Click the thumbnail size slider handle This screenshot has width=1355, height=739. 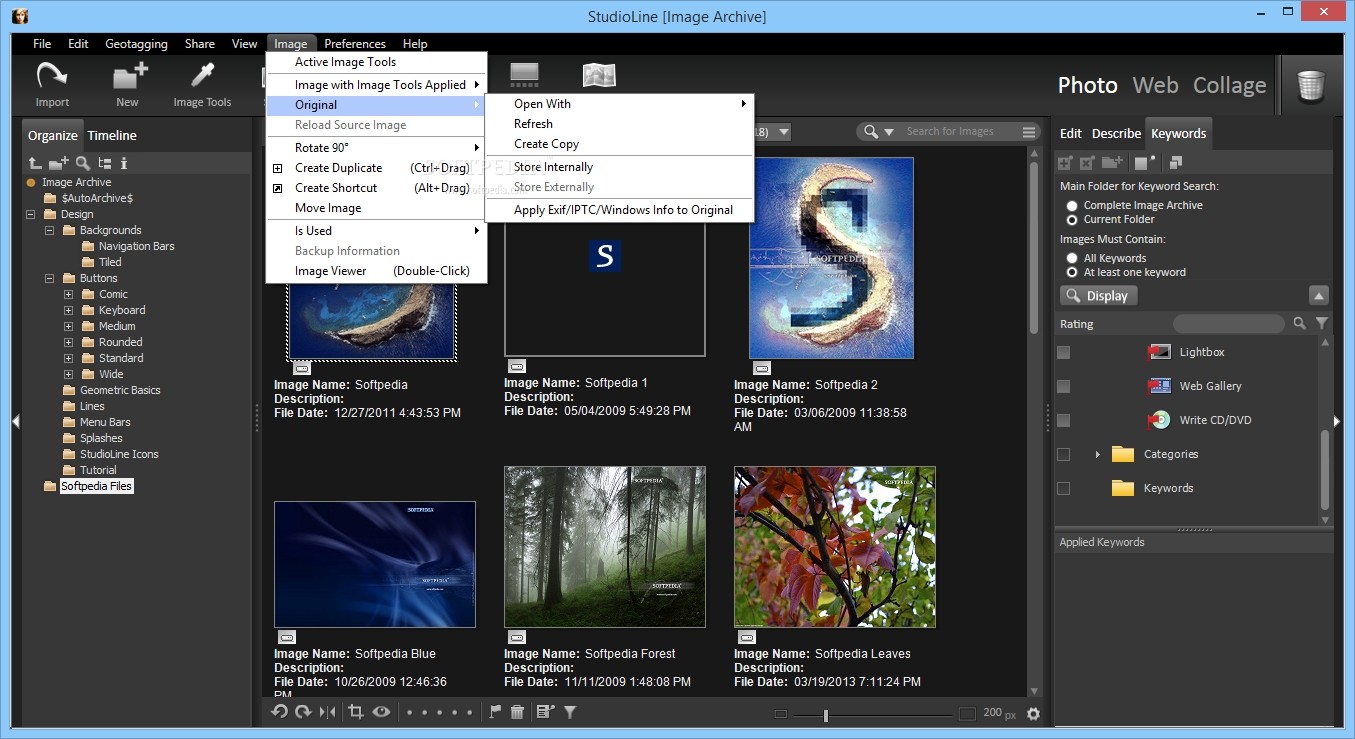click(825, 714)
